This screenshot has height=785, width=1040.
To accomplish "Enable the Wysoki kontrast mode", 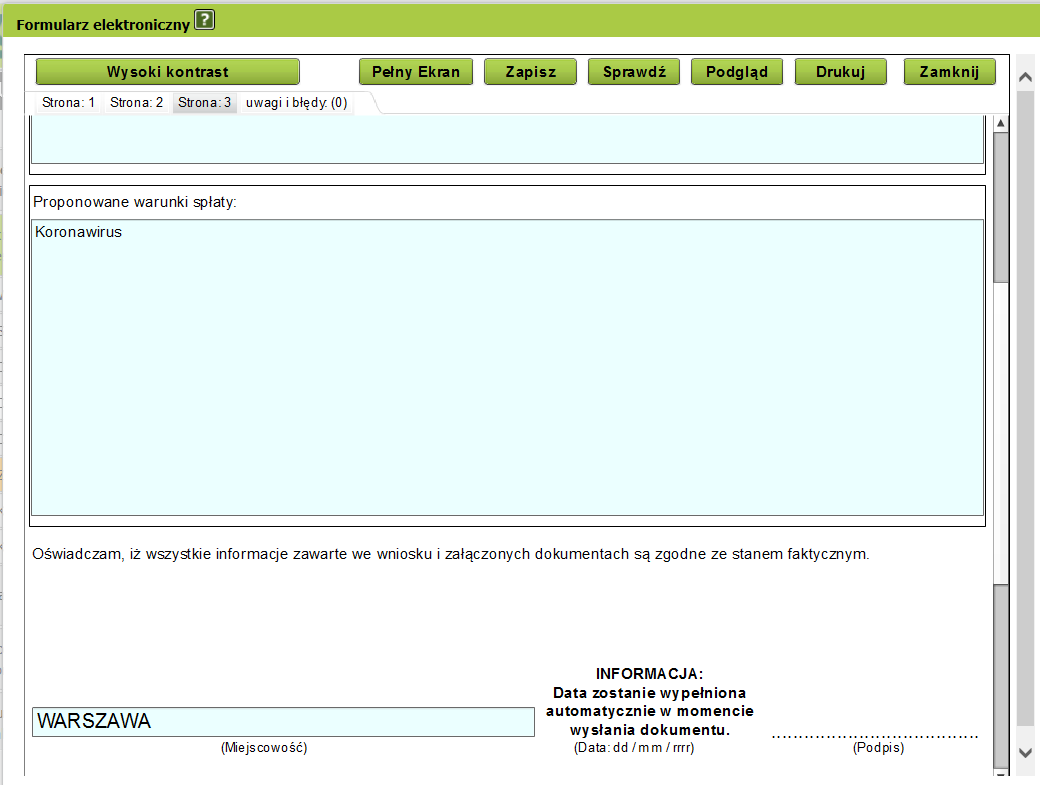I will 168,71.
